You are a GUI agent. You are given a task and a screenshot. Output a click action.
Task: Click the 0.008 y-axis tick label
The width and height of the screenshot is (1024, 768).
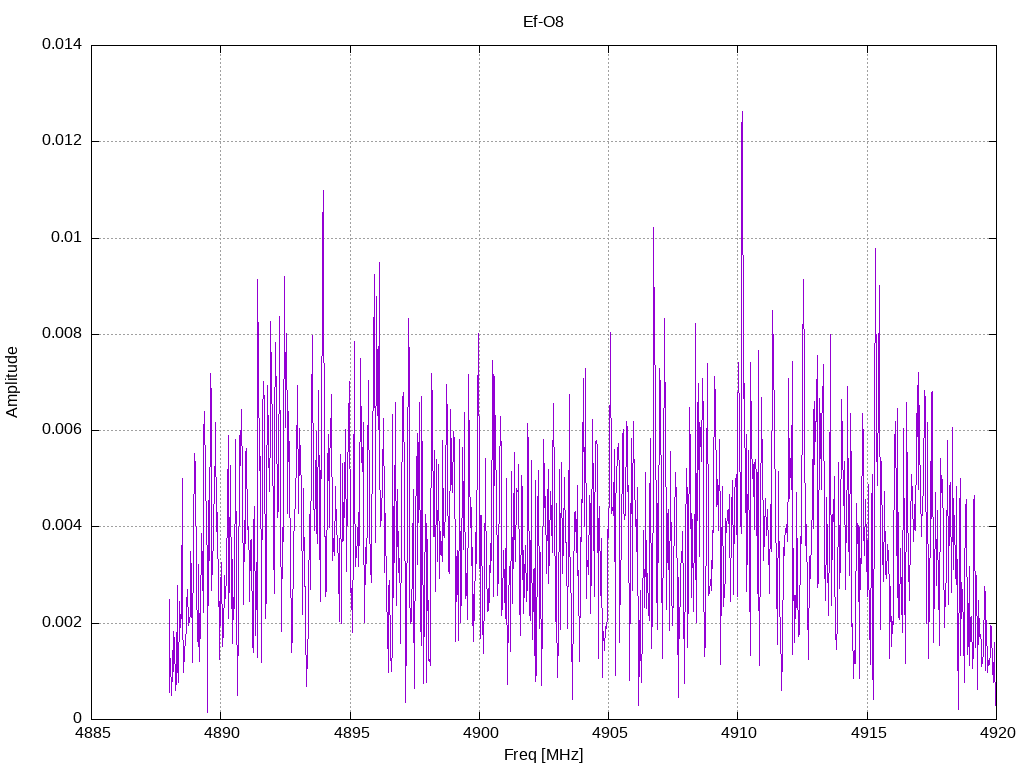(62, 334)
